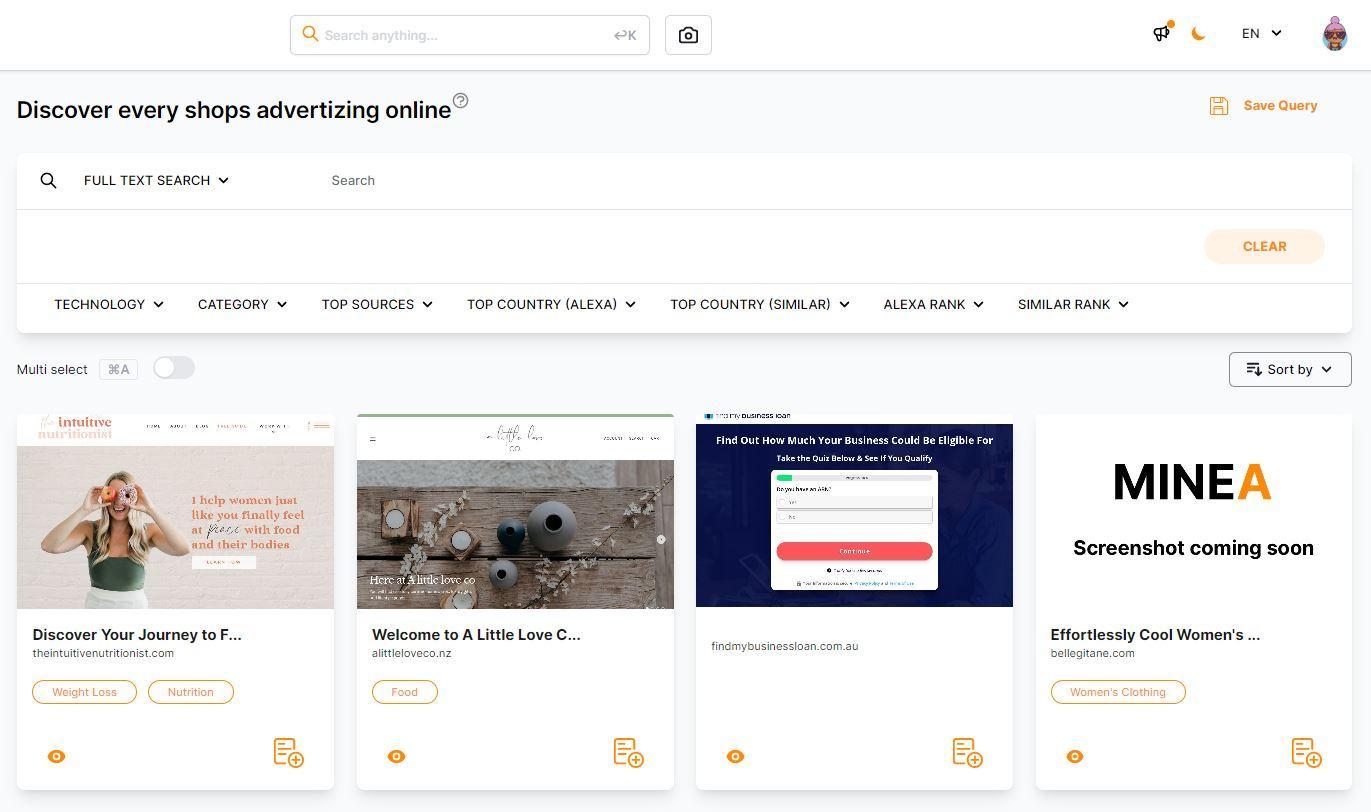The width and height of the screenshot is (1371, 812).
Task: Expand the CATEGORY filter
Action: click(243, 304)
